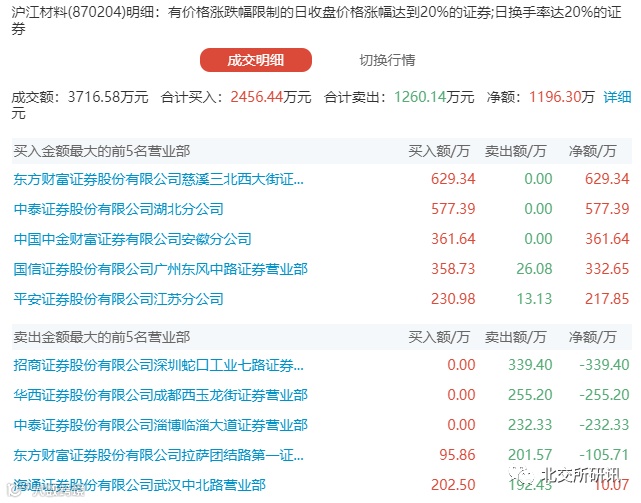This screenshot has width=641, height=503.
Task: Click 买入额/万 column header in sell table
Action: (439, 337)
